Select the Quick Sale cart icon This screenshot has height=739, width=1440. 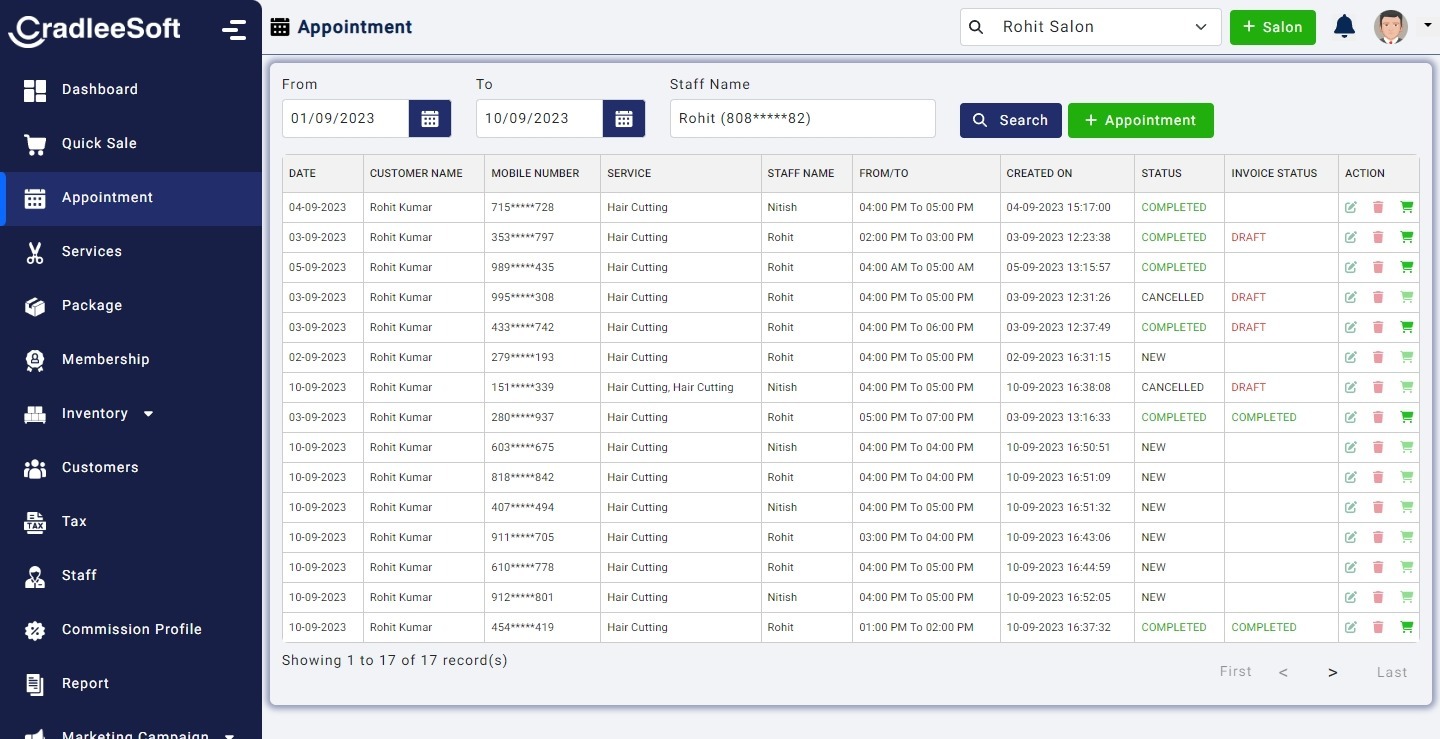(35, 143)
